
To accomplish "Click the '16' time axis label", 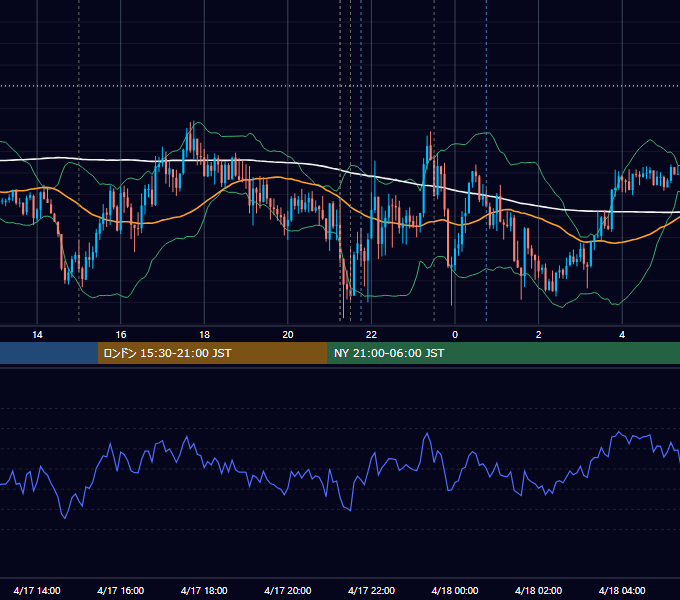I will pyautogui.click(x=121, y=335).
